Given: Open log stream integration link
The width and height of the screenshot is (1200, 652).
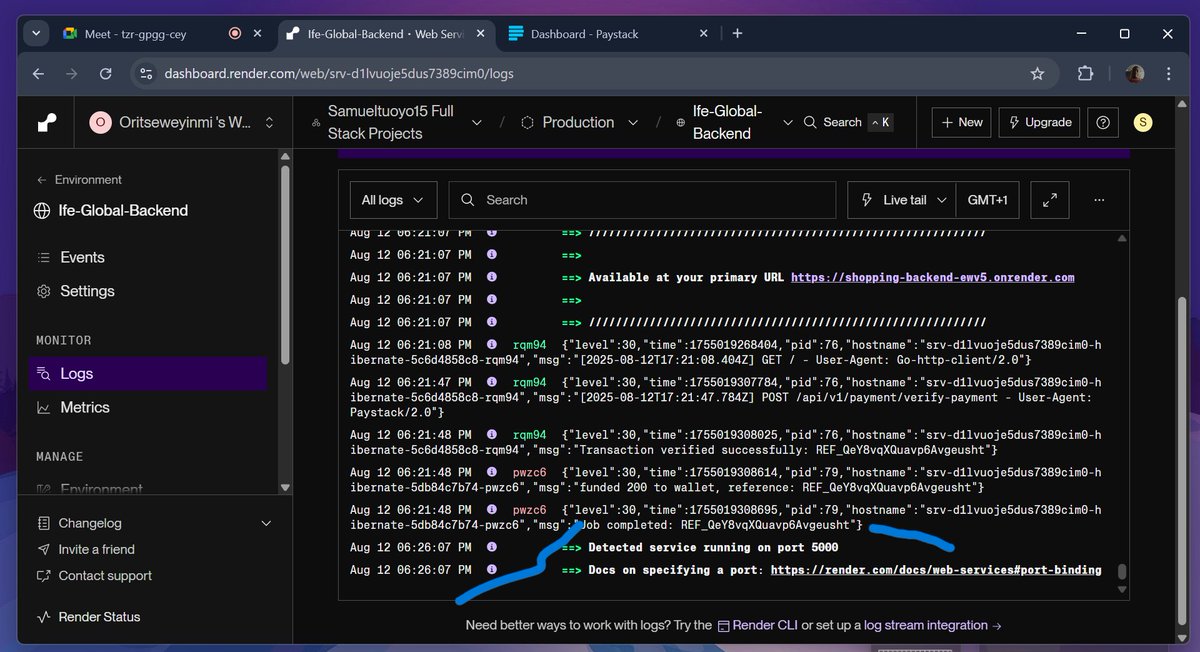Looking at the screenshot, I should point(933,625).
